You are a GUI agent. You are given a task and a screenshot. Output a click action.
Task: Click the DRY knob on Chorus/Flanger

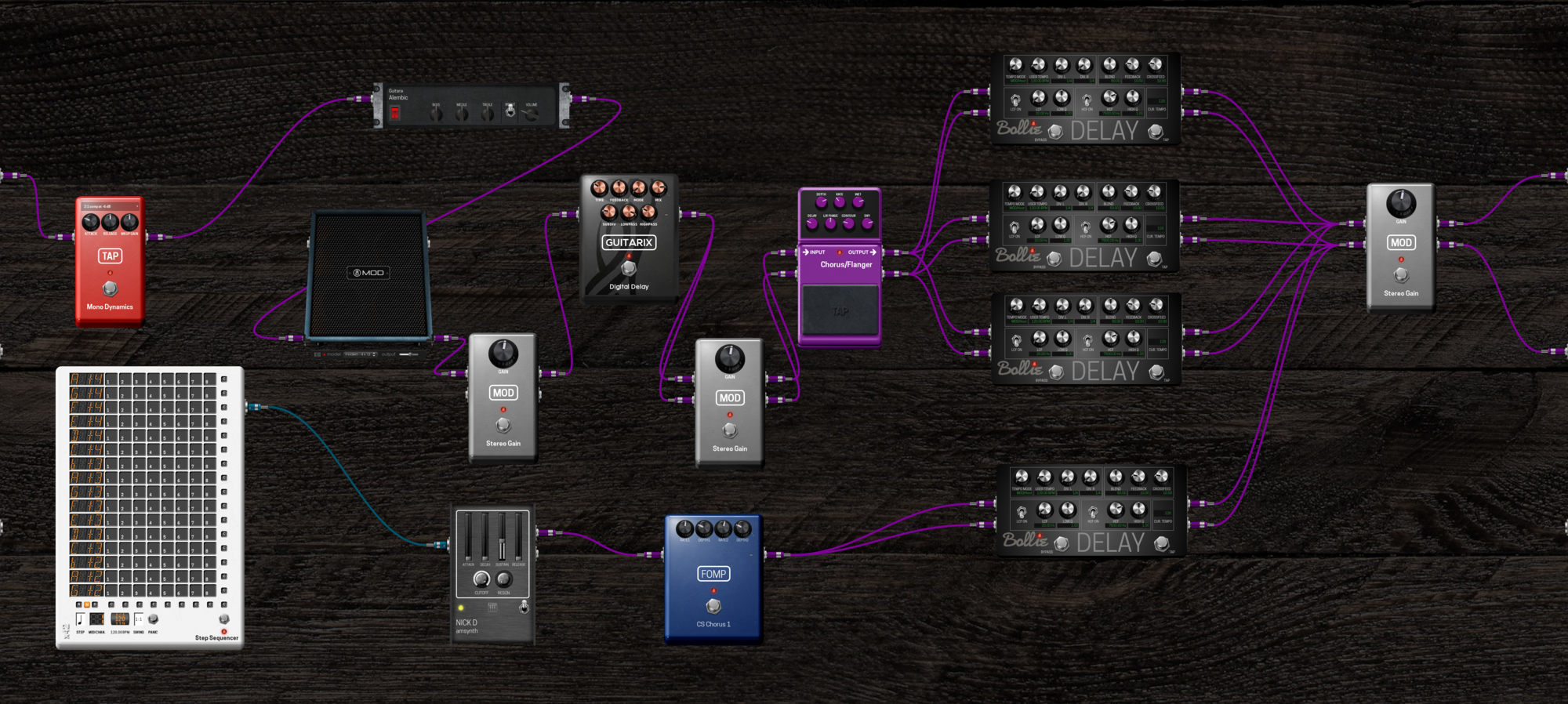tap(867, 224)
